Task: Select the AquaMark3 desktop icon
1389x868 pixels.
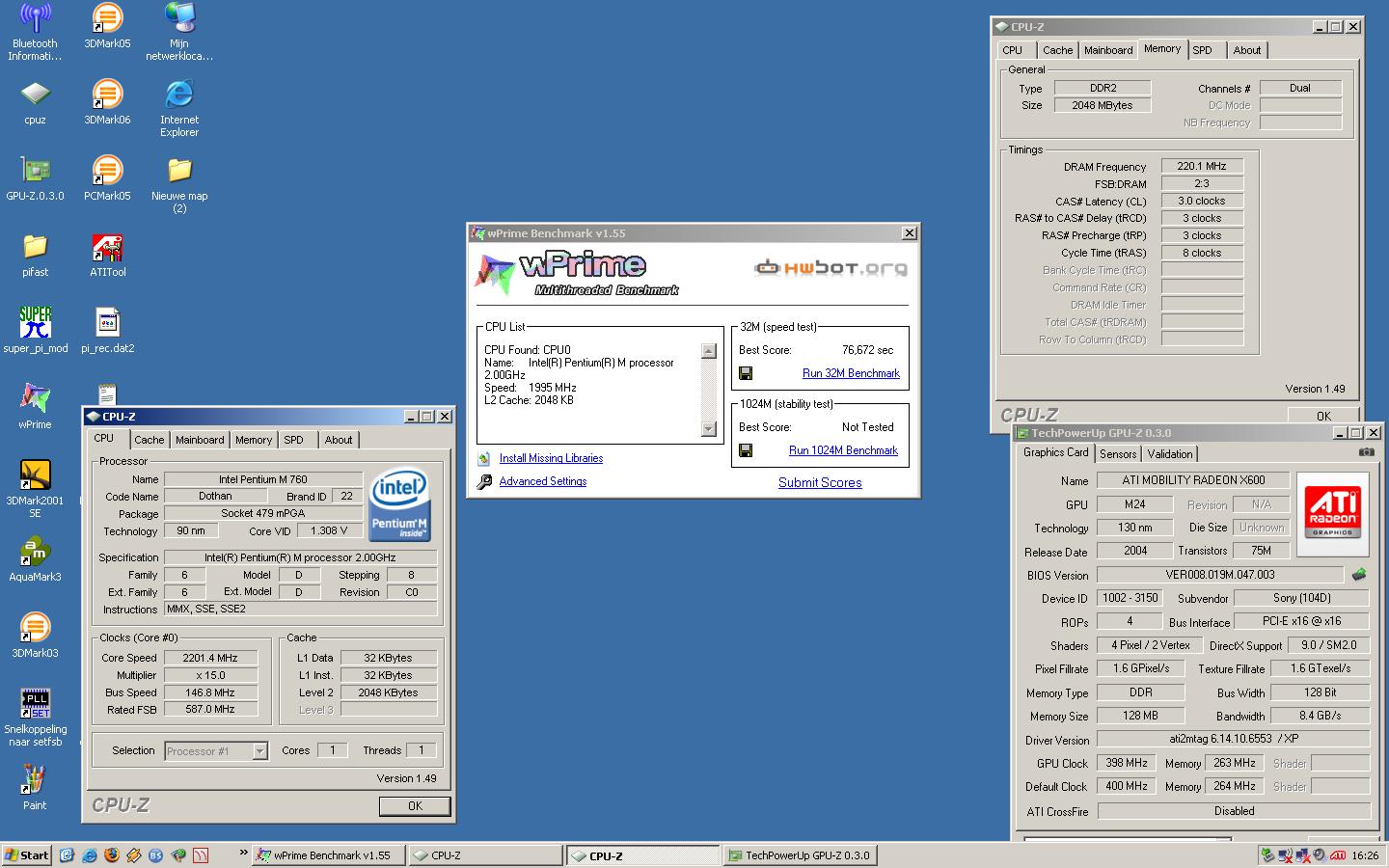Action: (36, 559)
